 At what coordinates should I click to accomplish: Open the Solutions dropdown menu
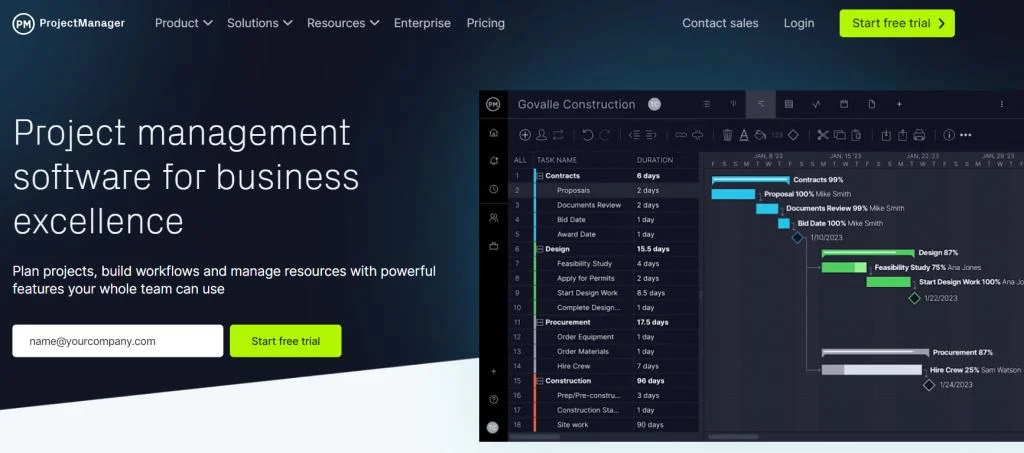coord(260,23)
